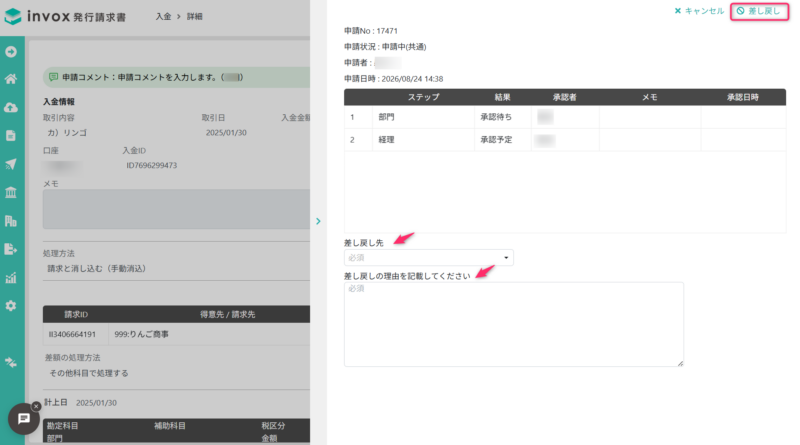This screenshot has width=800, height=445.
Task: Click the メモ field in 入金情報
Action: (x=177, y=209)
